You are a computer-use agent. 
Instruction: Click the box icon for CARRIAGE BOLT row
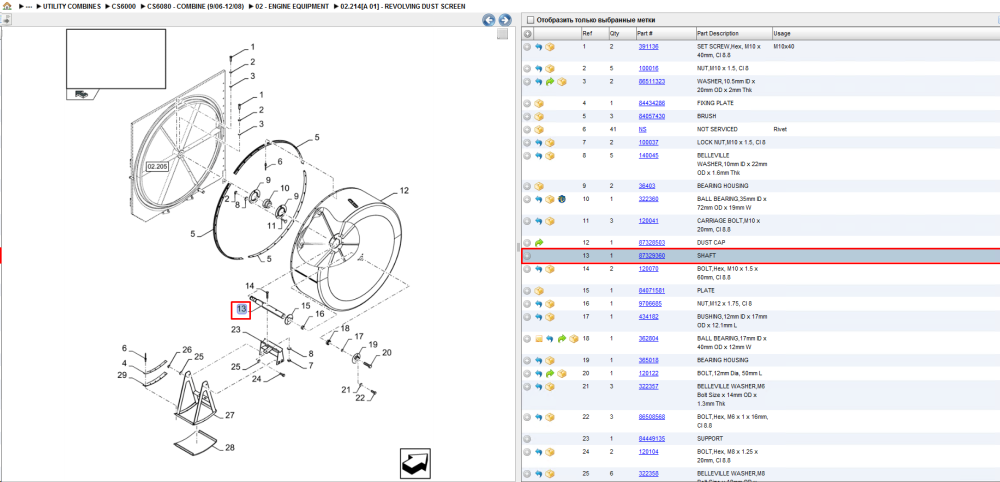pos(550,221)
